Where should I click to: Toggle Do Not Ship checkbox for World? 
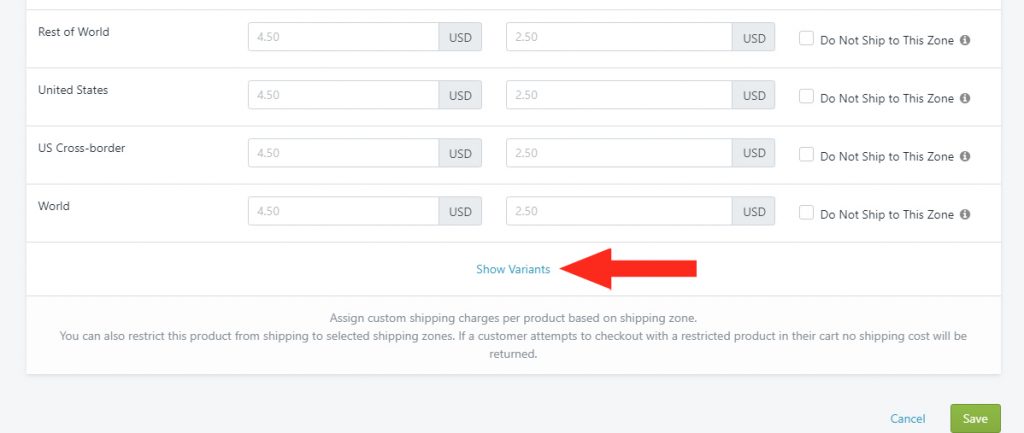(807, 213)
